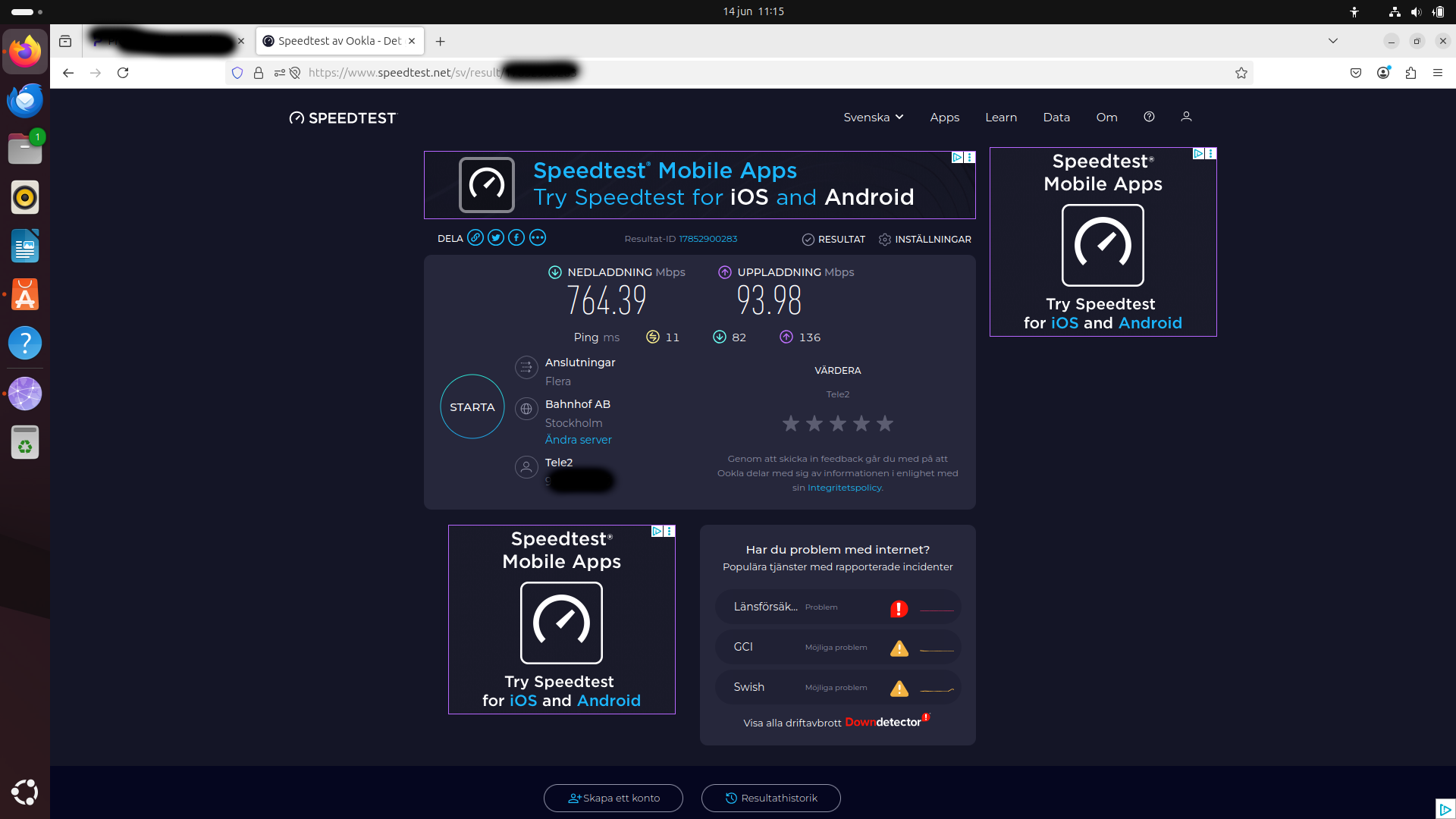Open the Data menu item

(1056, 118)
